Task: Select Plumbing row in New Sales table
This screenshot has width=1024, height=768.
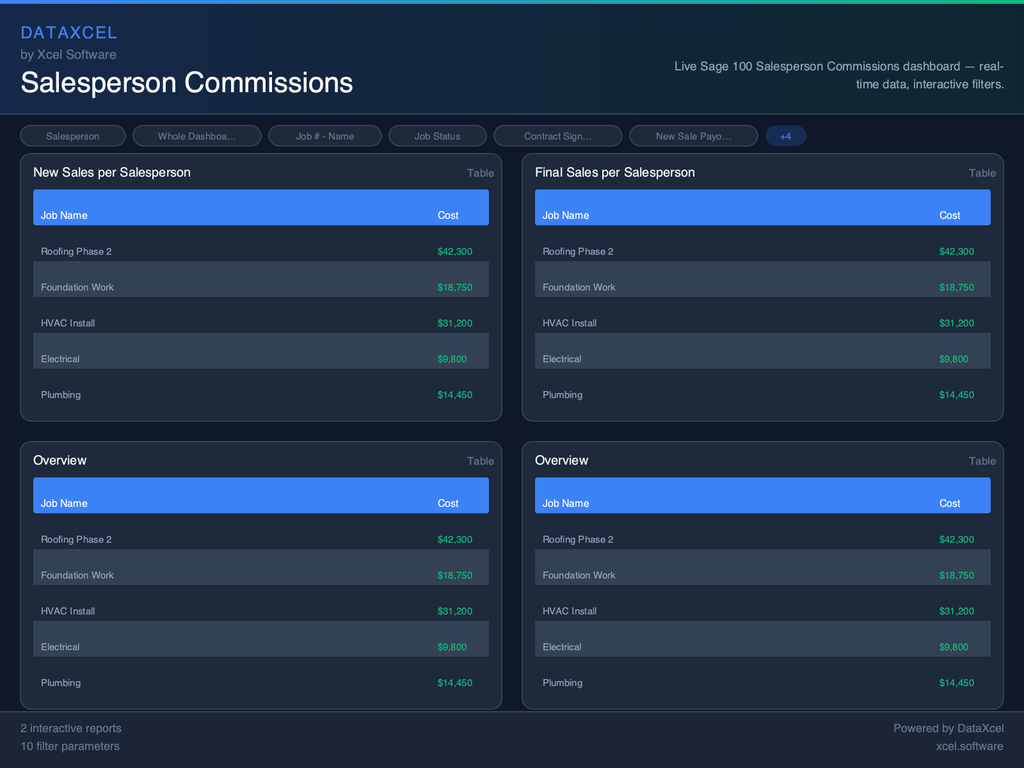Action: (61, 395)
